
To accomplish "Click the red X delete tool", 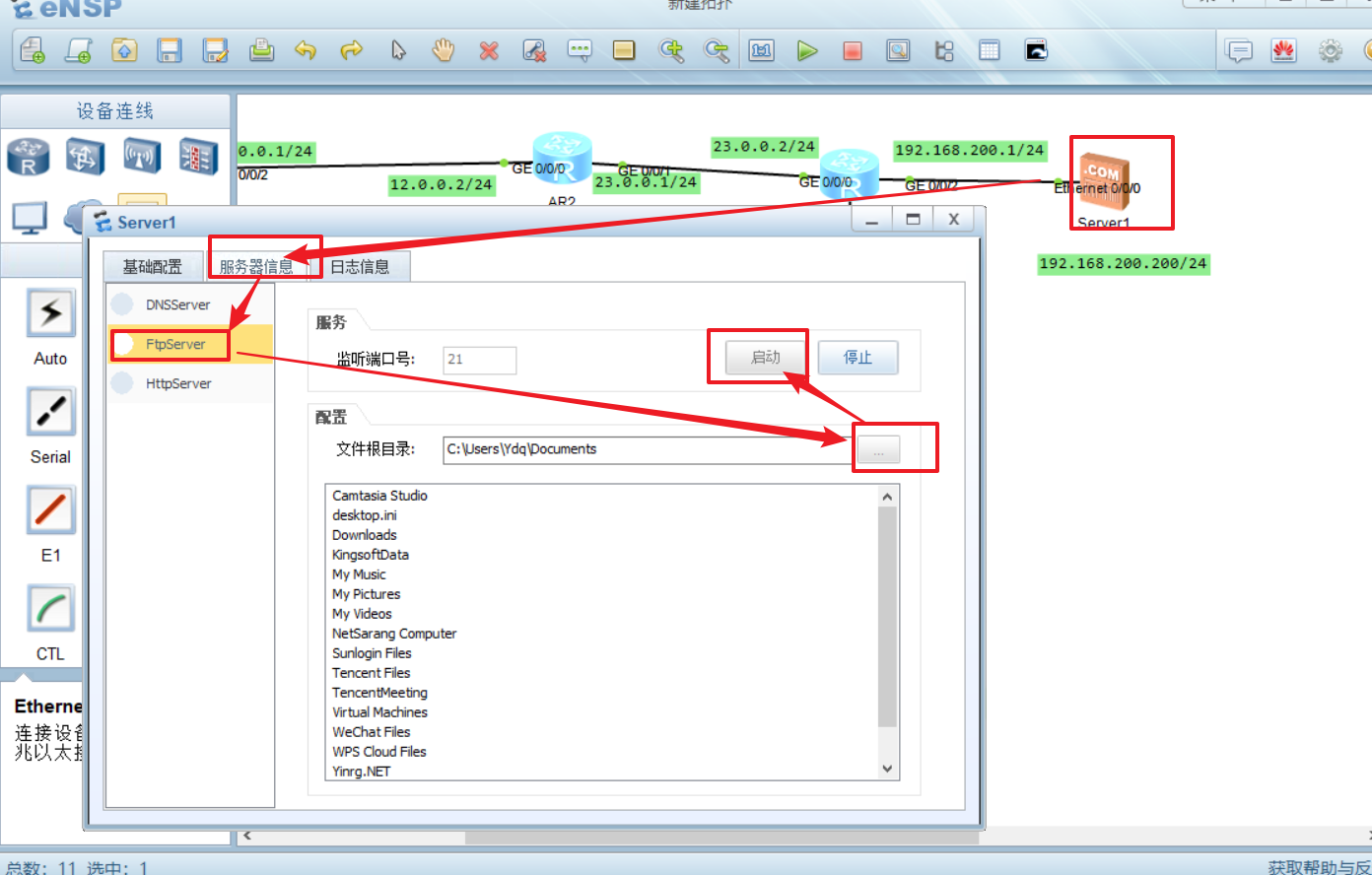I will 489,50.
